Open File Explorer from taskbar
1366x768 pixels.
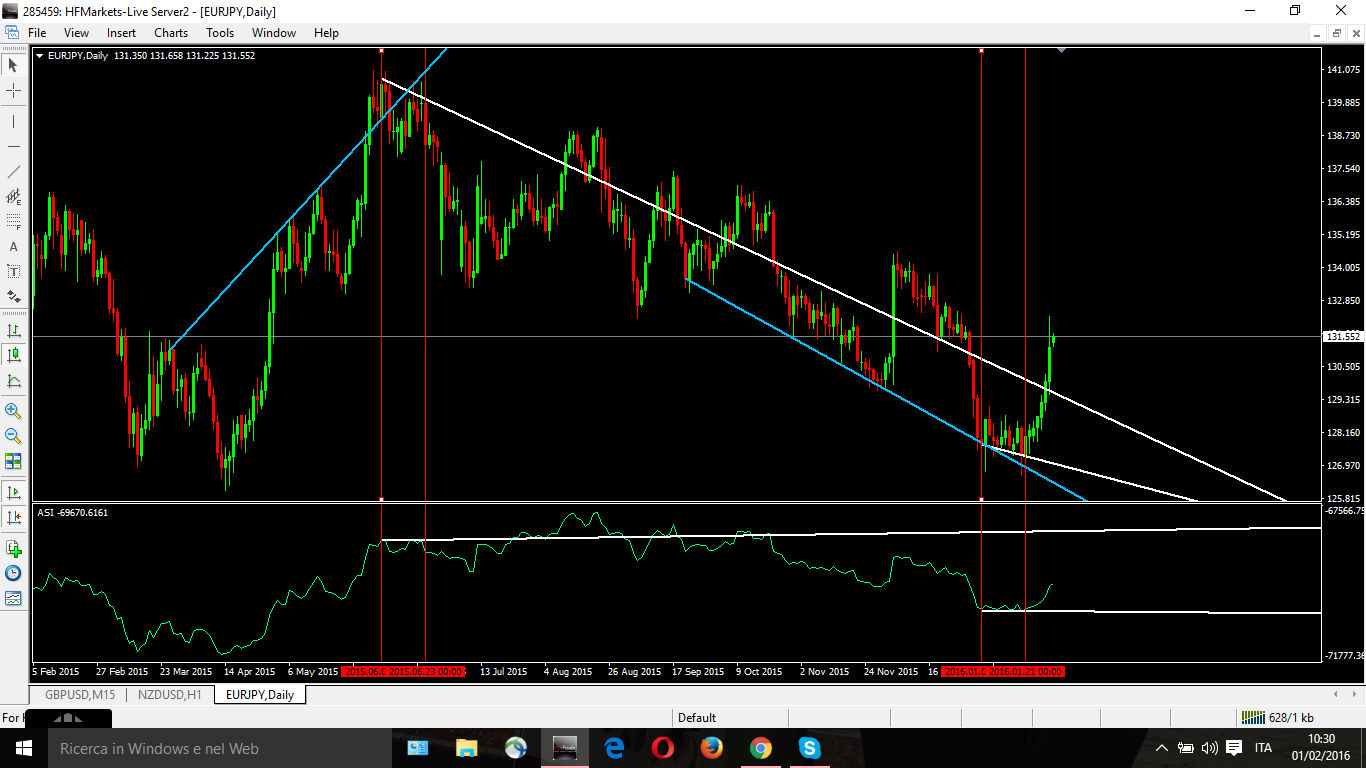467,748
